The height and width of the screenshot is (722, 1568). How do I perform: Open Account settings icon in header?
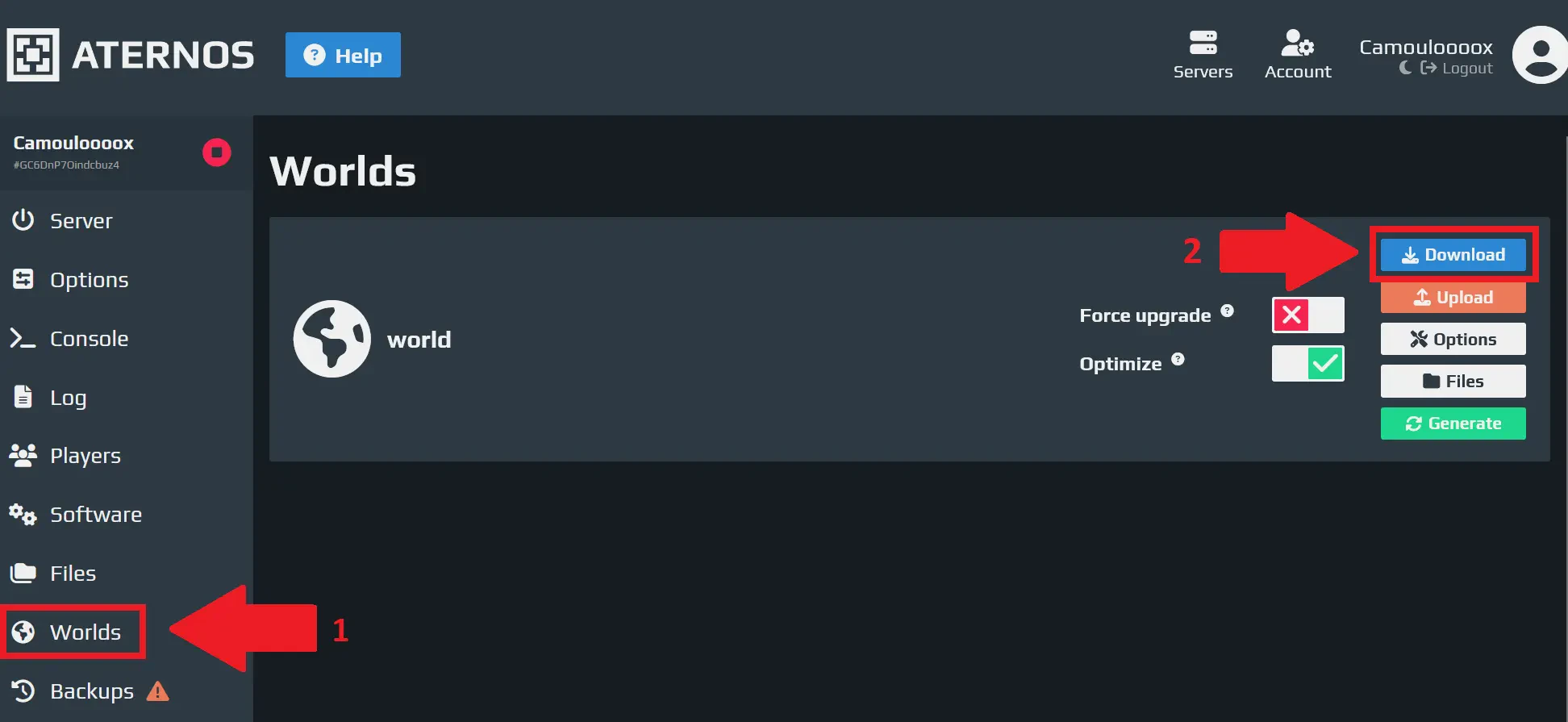tap(1297, 55)
